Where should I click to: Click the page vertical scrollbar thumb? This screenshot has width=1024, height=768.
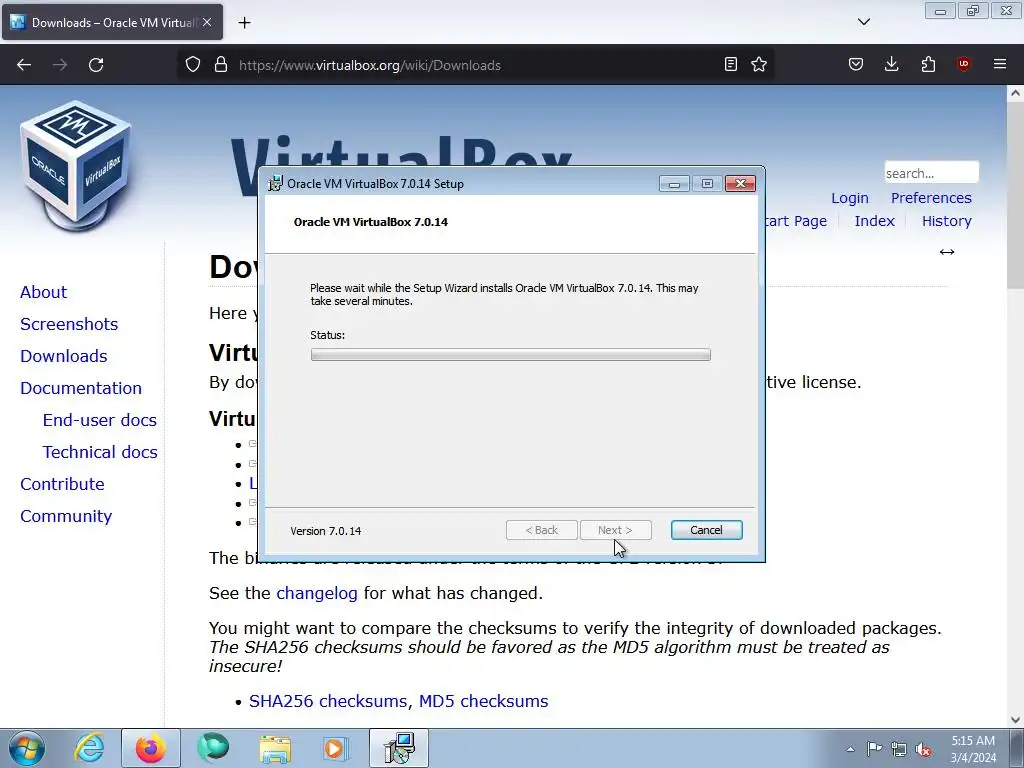point(1015,194)
